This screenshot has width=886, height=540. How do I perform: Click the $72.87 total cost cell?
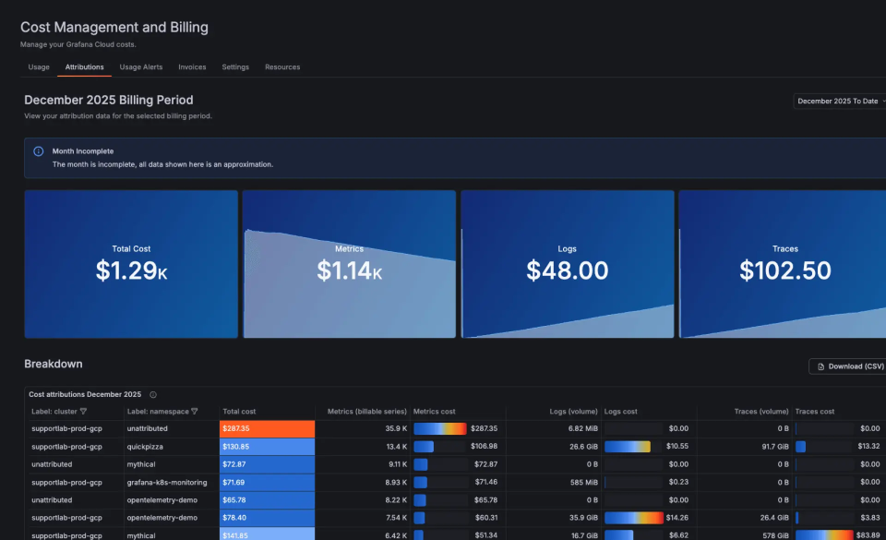[x=267, y=464]
